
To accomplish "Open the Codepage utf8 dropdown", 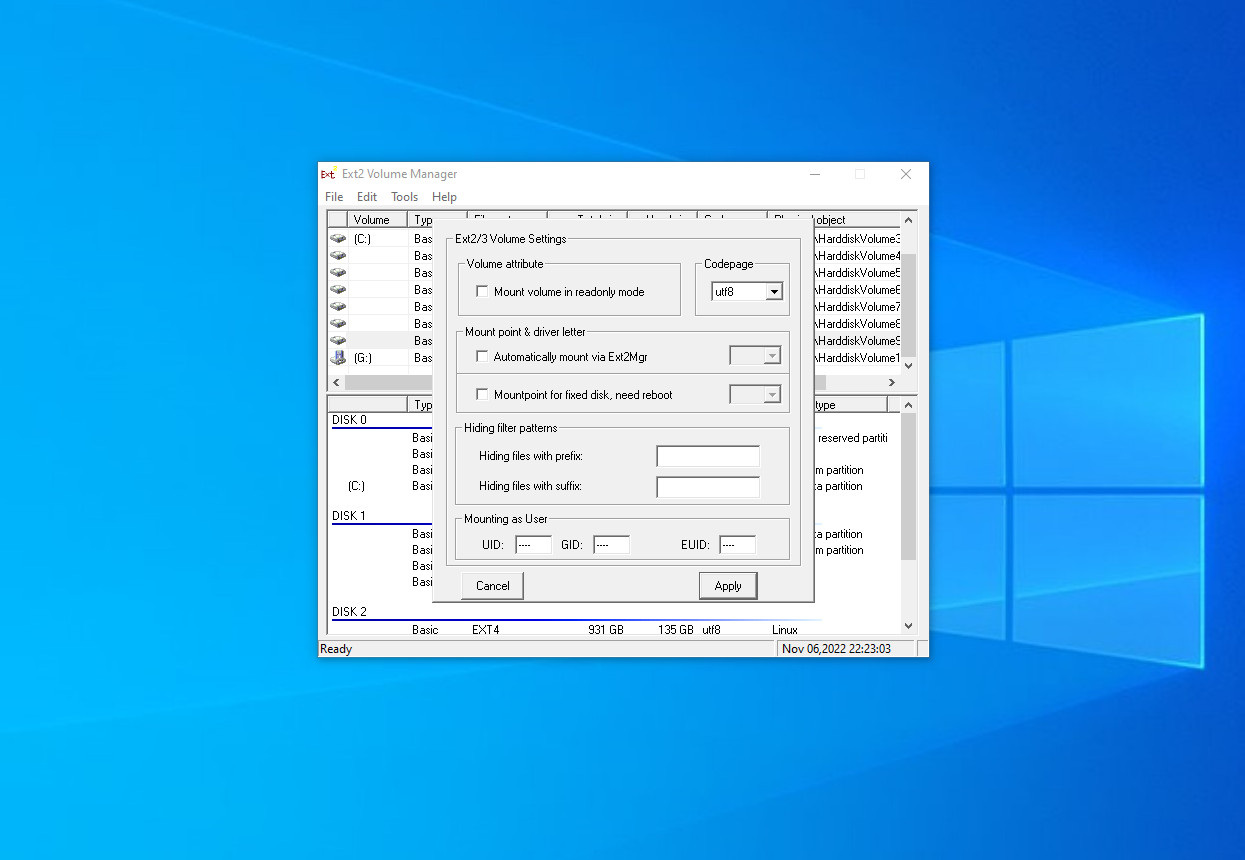I will [774, 291].
